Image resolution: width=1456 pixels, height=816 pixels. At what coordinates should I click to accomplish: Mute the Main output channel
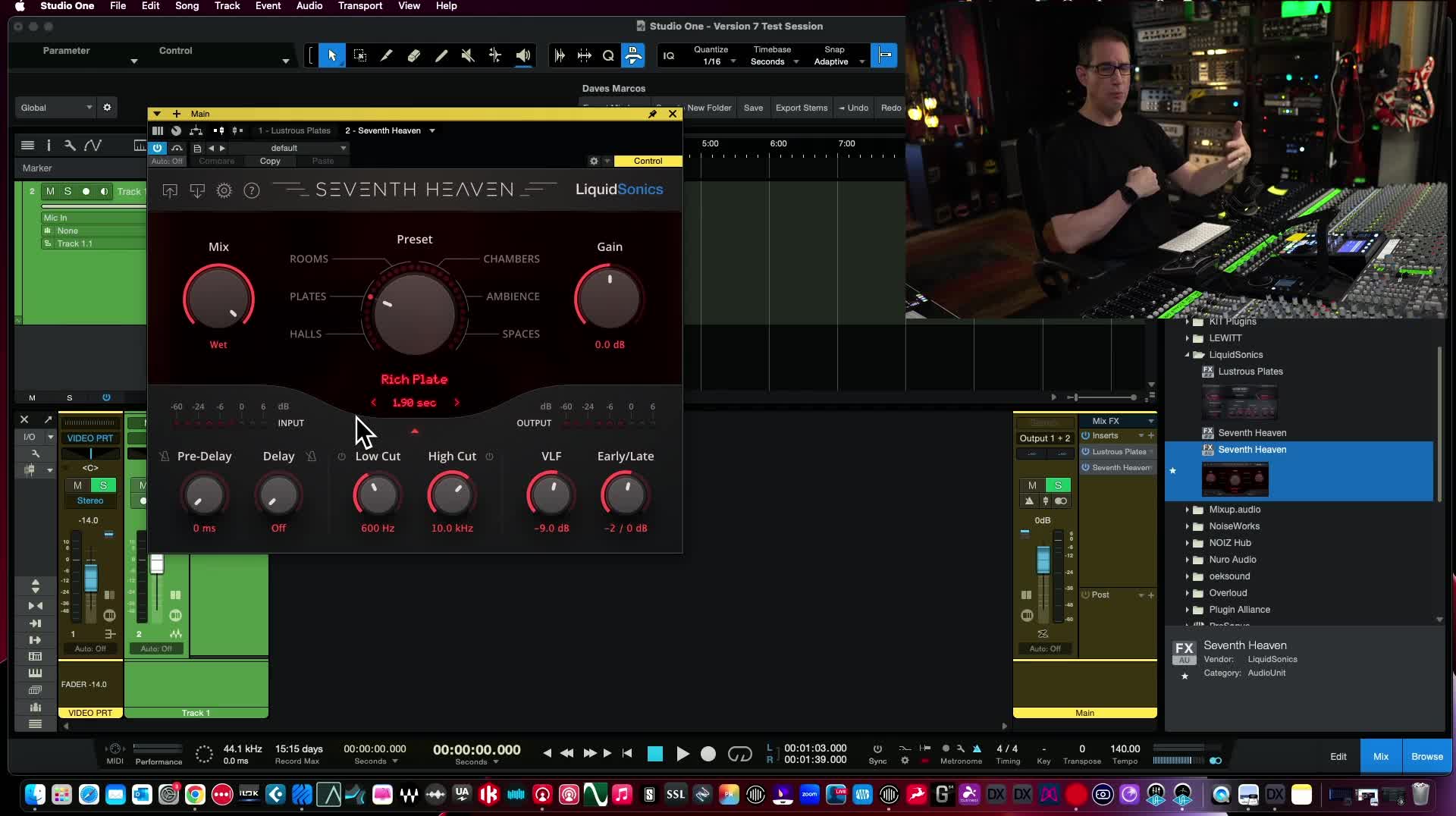(x=1032, y=485)
